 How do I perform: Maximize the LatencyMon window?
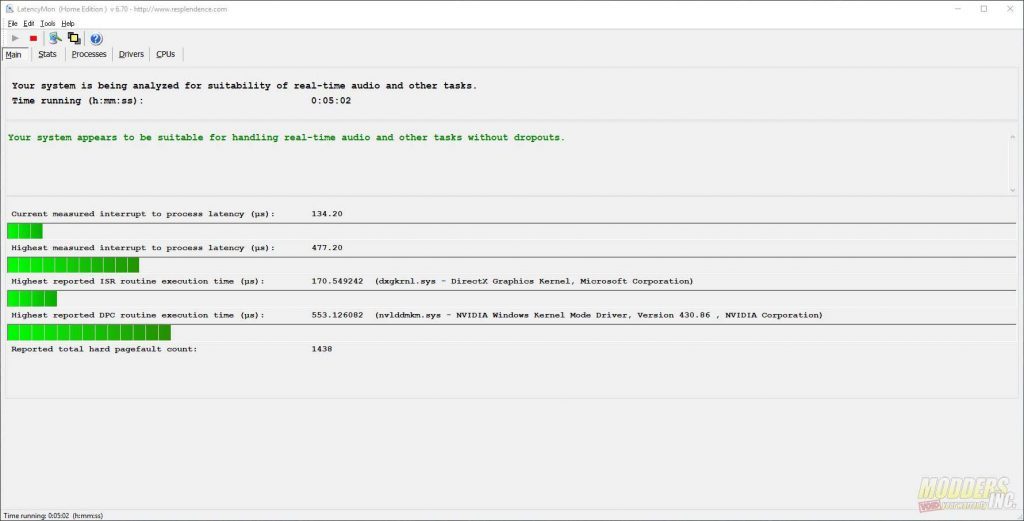click(984, 9)
